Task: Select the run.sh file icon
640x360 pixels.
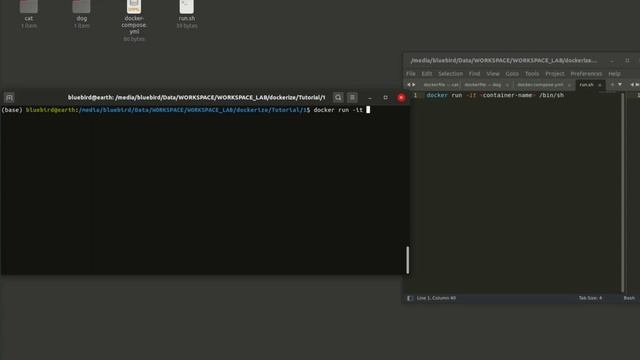Action: (x=187, y=7)
